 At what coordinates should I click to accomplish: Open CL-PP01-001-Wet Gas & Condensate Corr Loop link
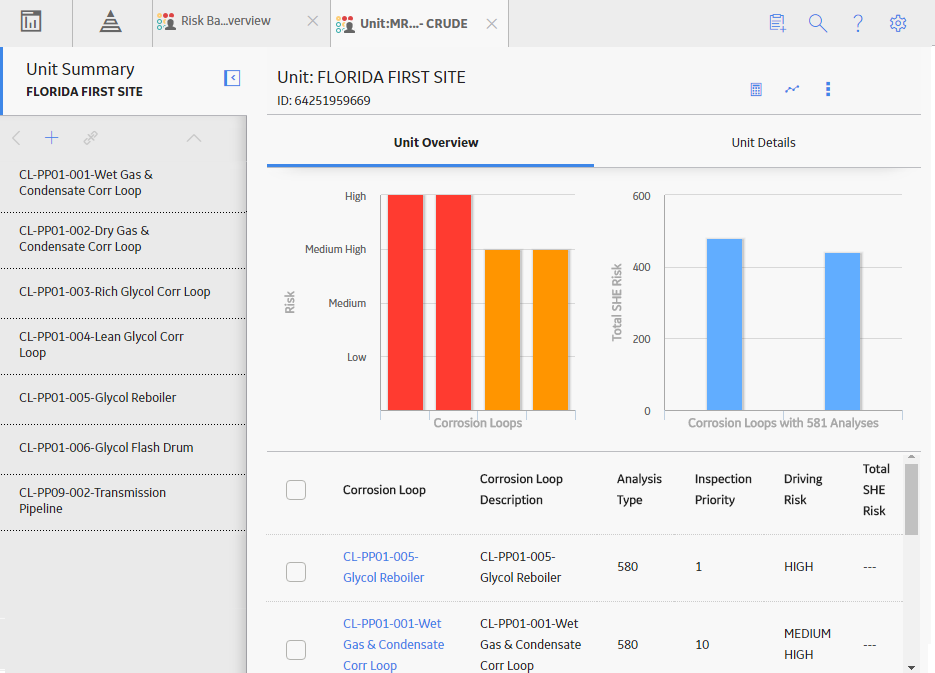click(394, 645)
